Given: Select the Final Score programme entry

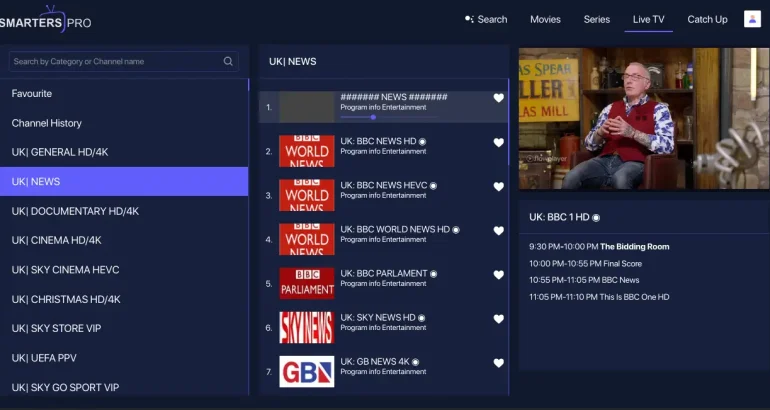Looking at the screenshot, I should tap(585, 264).
